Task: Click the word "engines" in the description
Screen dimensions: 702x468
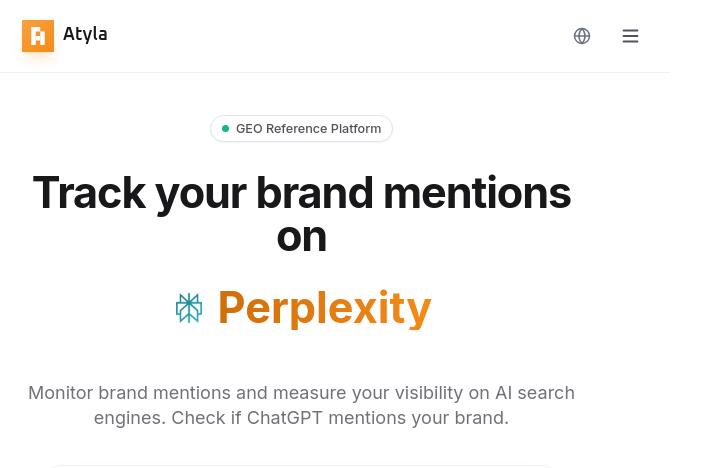Action: 127,418
